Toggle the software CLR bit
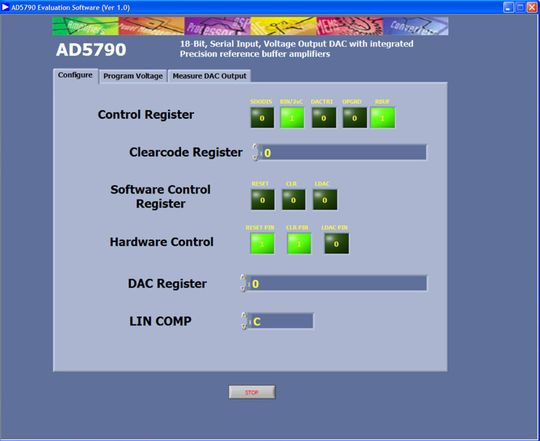This screenshot has height=441, width=540. pyautogui.click(x=293, y=200)
